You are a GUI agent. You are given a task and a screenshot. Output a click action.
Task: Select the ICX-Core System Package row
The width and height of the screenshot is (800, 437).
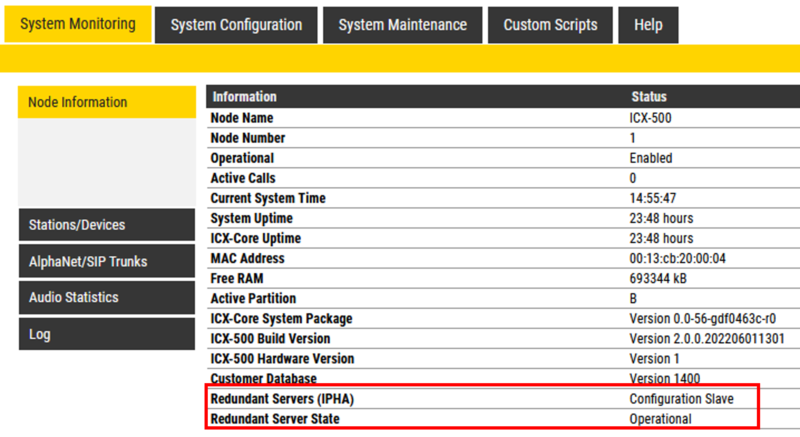tap(282, 318)
